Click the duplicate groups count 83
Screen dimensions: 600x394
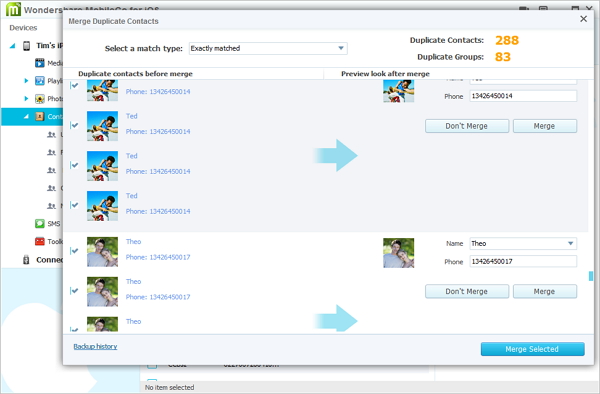(x=502, y=57)
